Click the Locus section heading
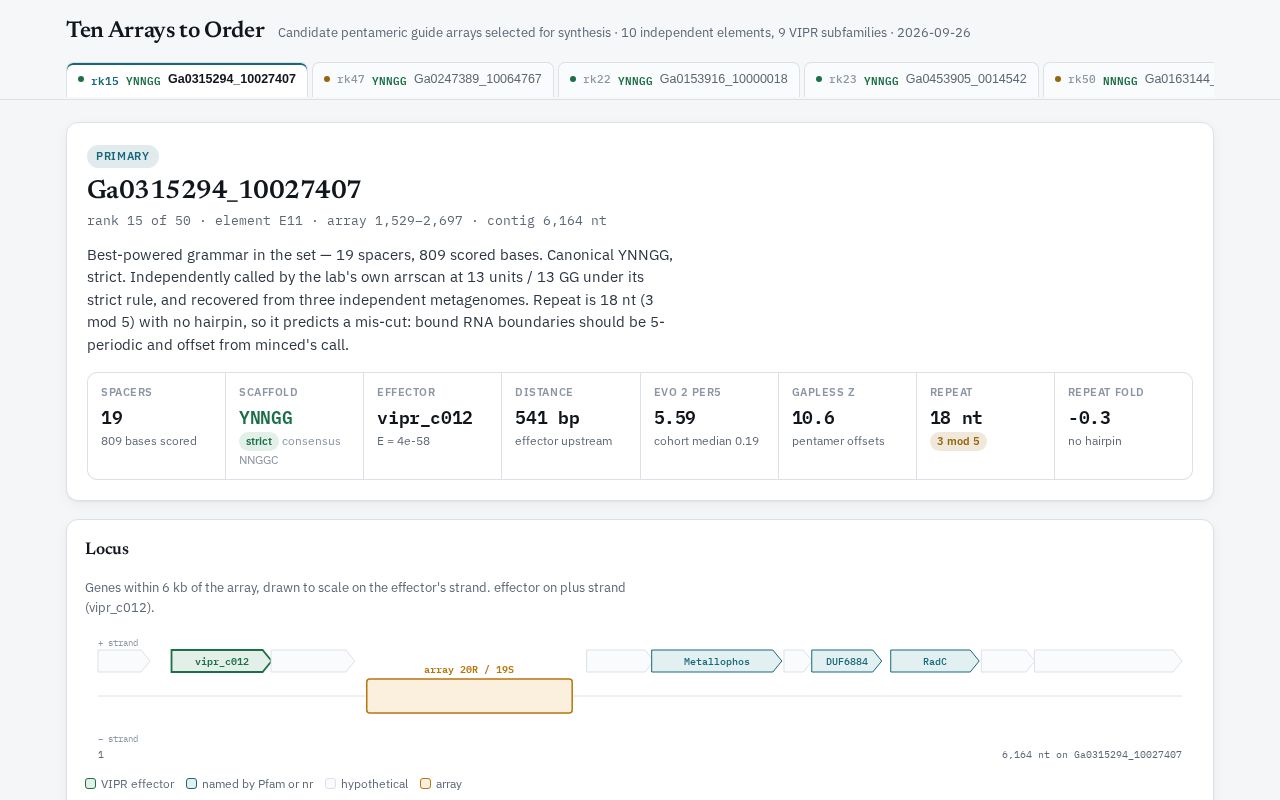1280x800 pixels. (x=107, y=548)
